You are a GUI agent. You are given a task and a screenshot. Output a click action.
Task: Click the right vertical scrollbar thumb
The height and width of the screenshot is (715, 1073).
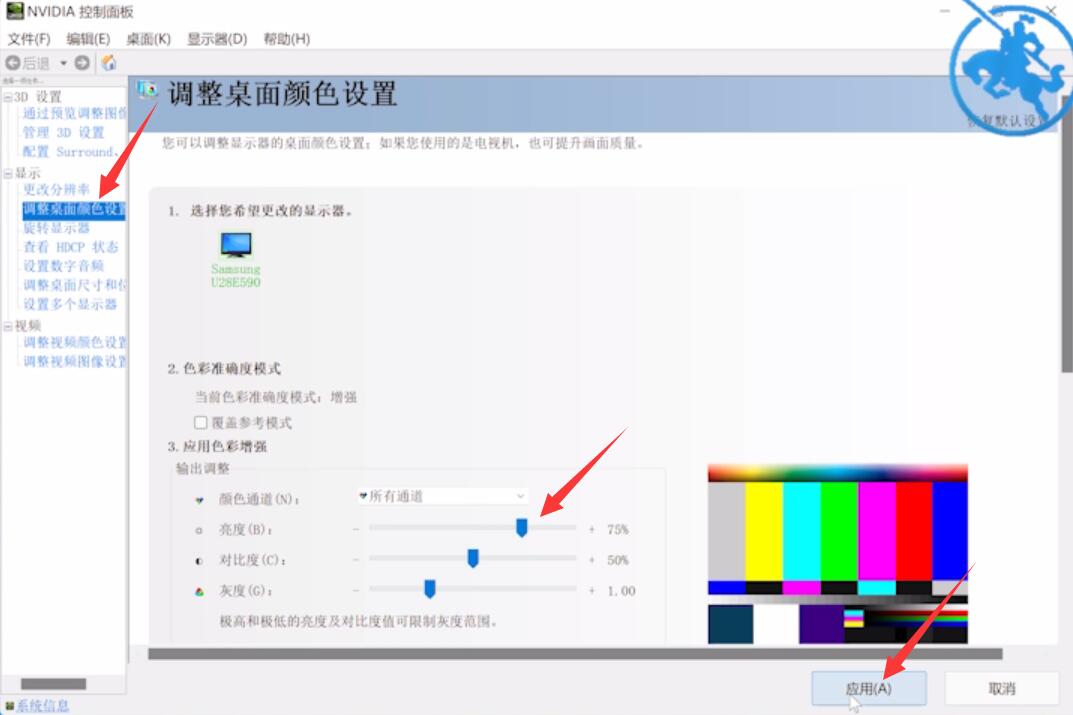(1067, 233)
